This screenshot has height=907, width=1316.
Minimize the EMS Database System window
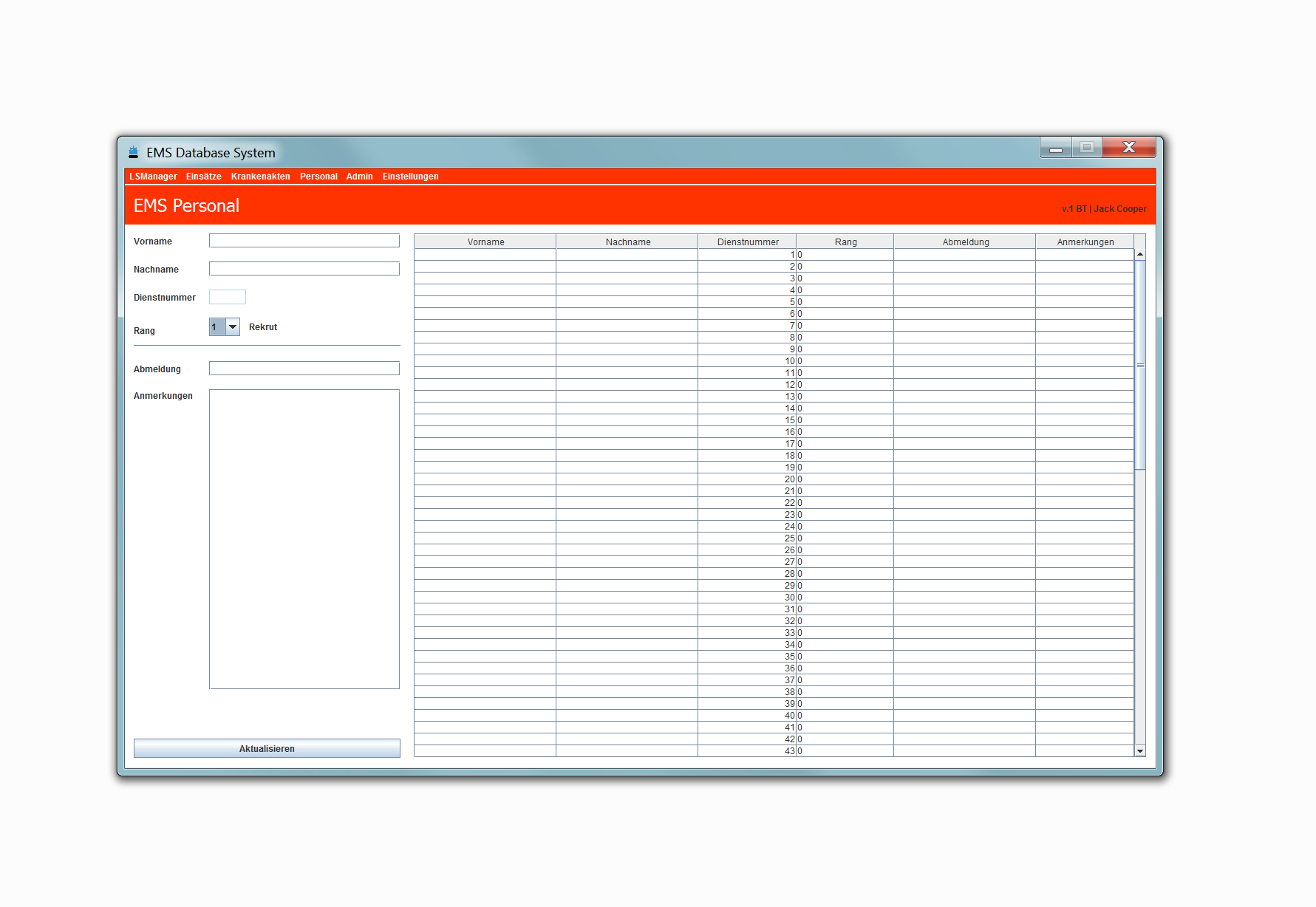[x=1056, y=148]
